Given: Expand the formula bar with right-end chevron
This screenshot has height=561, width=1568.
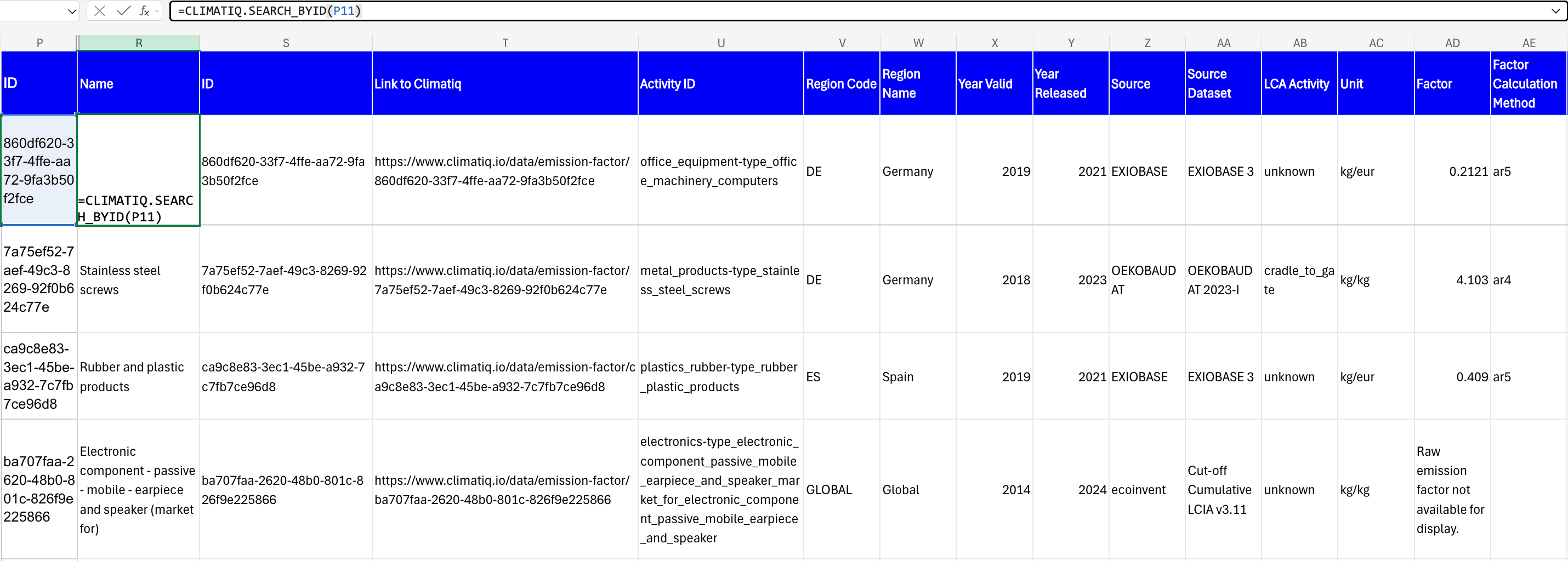Looking at the screenshot, I should tap(1556, 11).
